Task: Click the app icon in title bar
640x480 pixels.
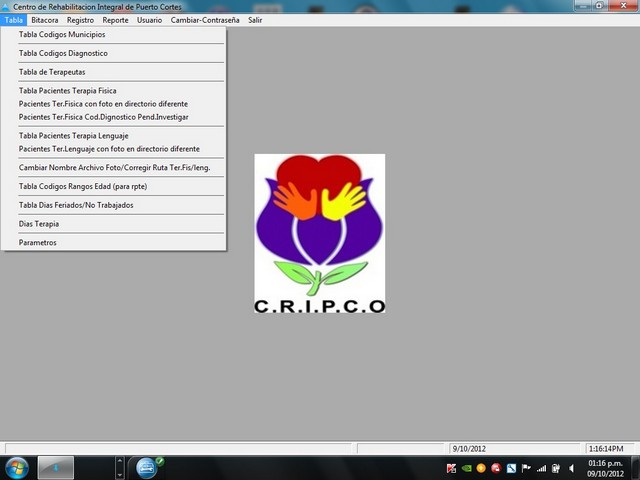Action: click(x=5, y=7)
